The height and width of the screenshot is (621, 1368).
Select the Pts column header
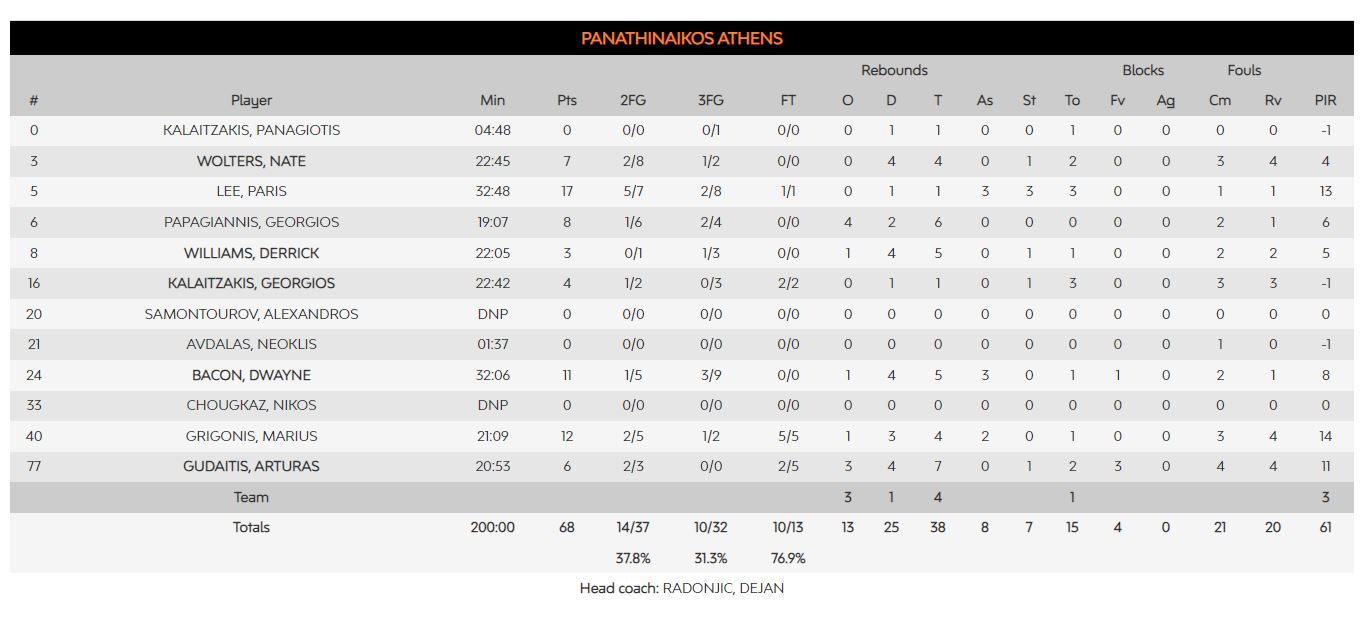tap(567, 100)
